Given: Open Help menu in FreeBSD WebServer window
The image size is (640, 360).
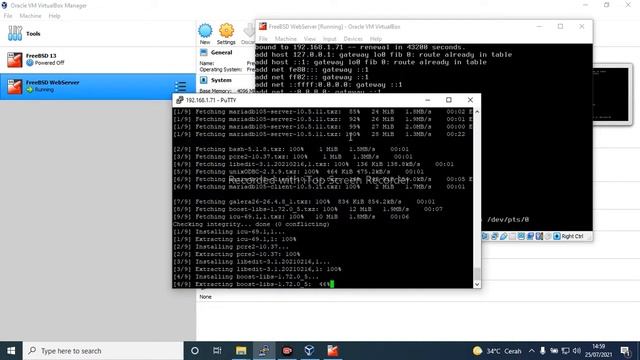Looking at the screenshot, I should 376,39.
